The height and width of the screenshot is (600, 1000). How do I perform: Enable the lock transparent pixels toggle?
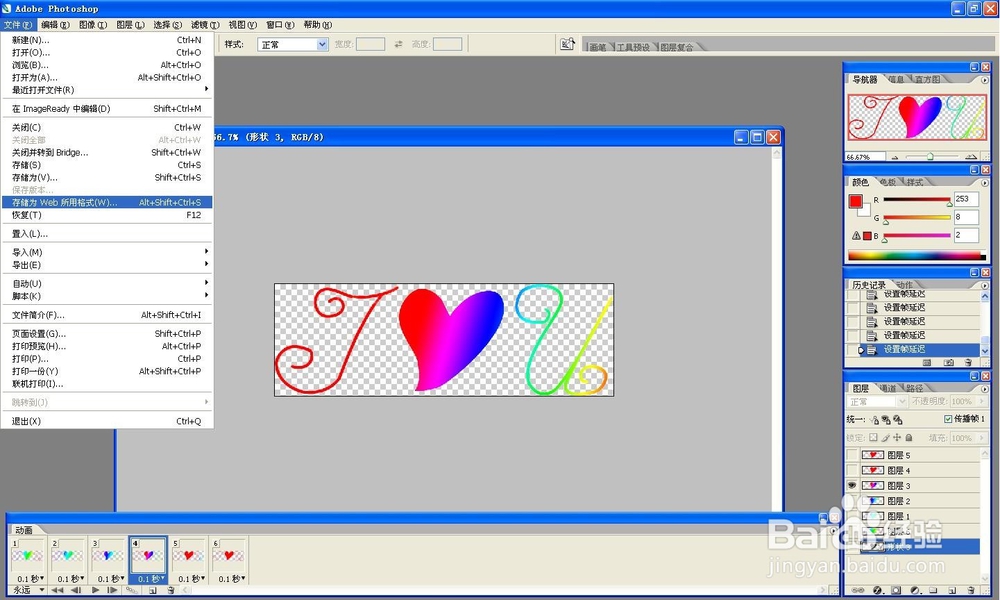873,437
